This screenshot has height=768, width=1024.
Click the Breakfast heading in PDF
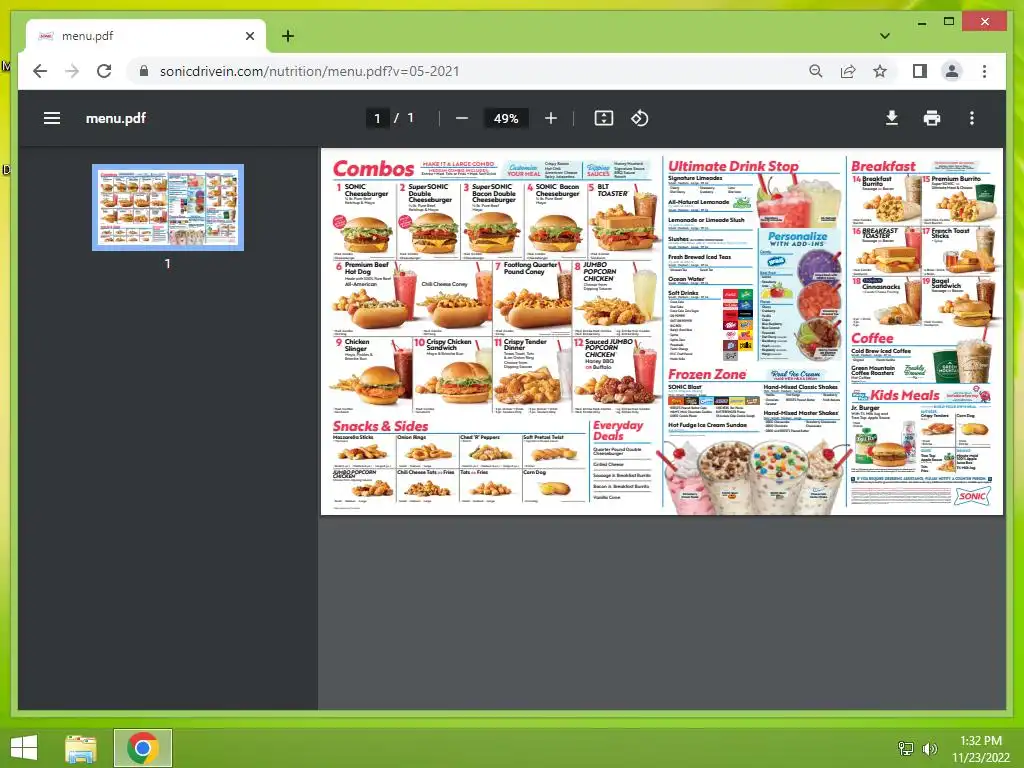pos(883,166)
